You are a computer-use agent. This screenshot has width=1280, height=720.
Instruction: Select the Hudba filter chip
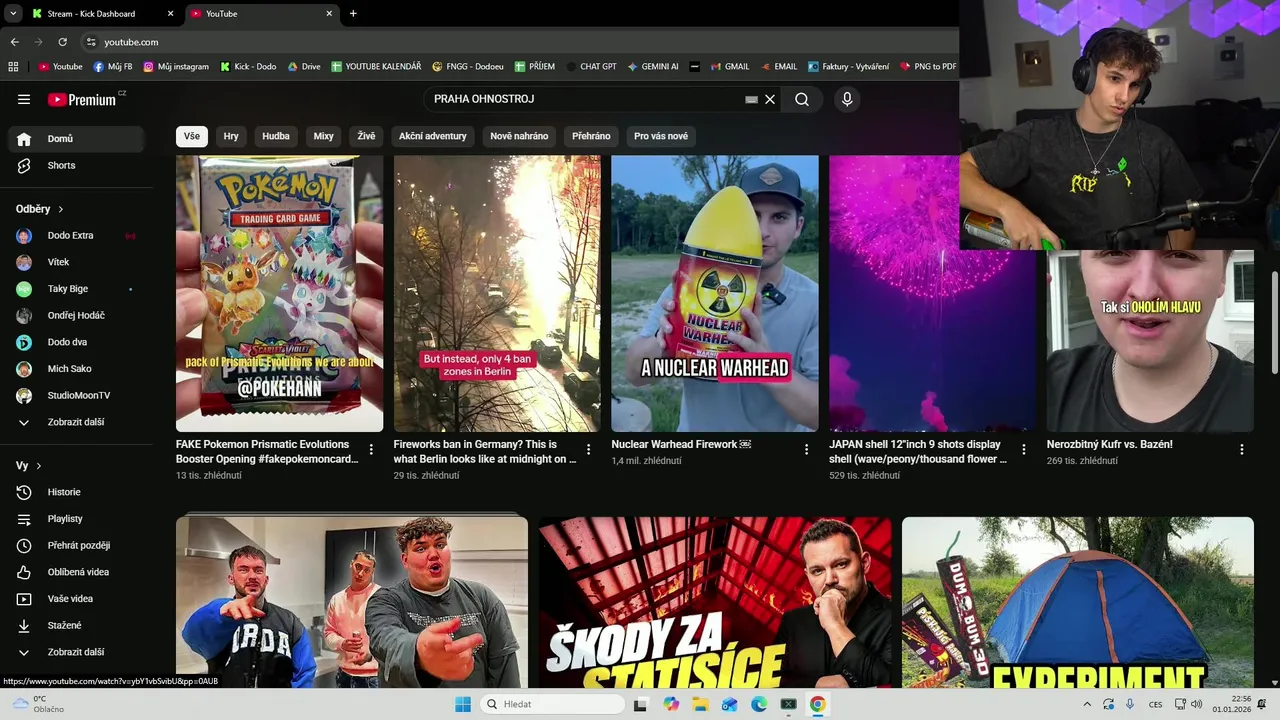276,136
